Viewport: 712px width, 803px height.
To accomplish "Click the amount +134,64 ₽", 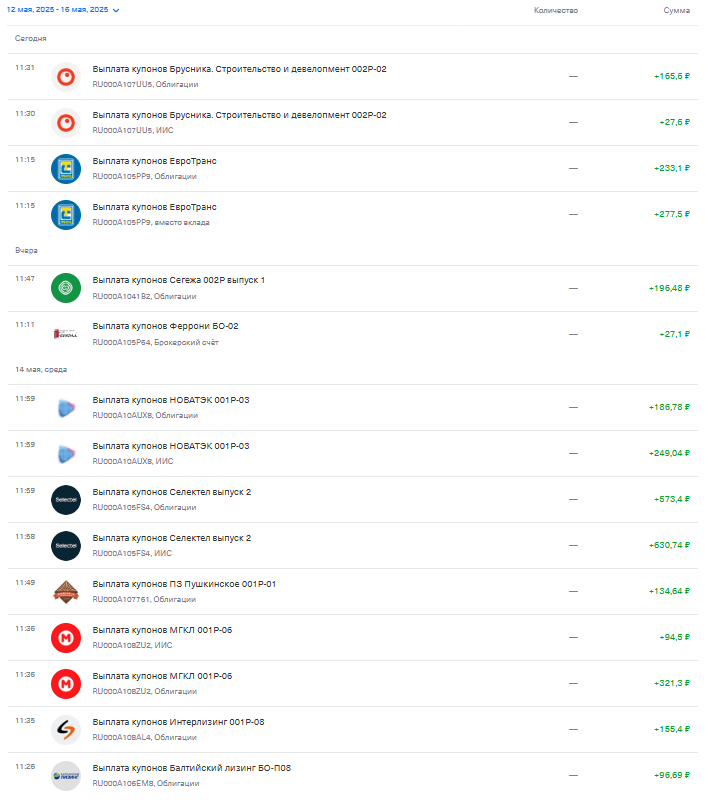I will click(669, 591).
